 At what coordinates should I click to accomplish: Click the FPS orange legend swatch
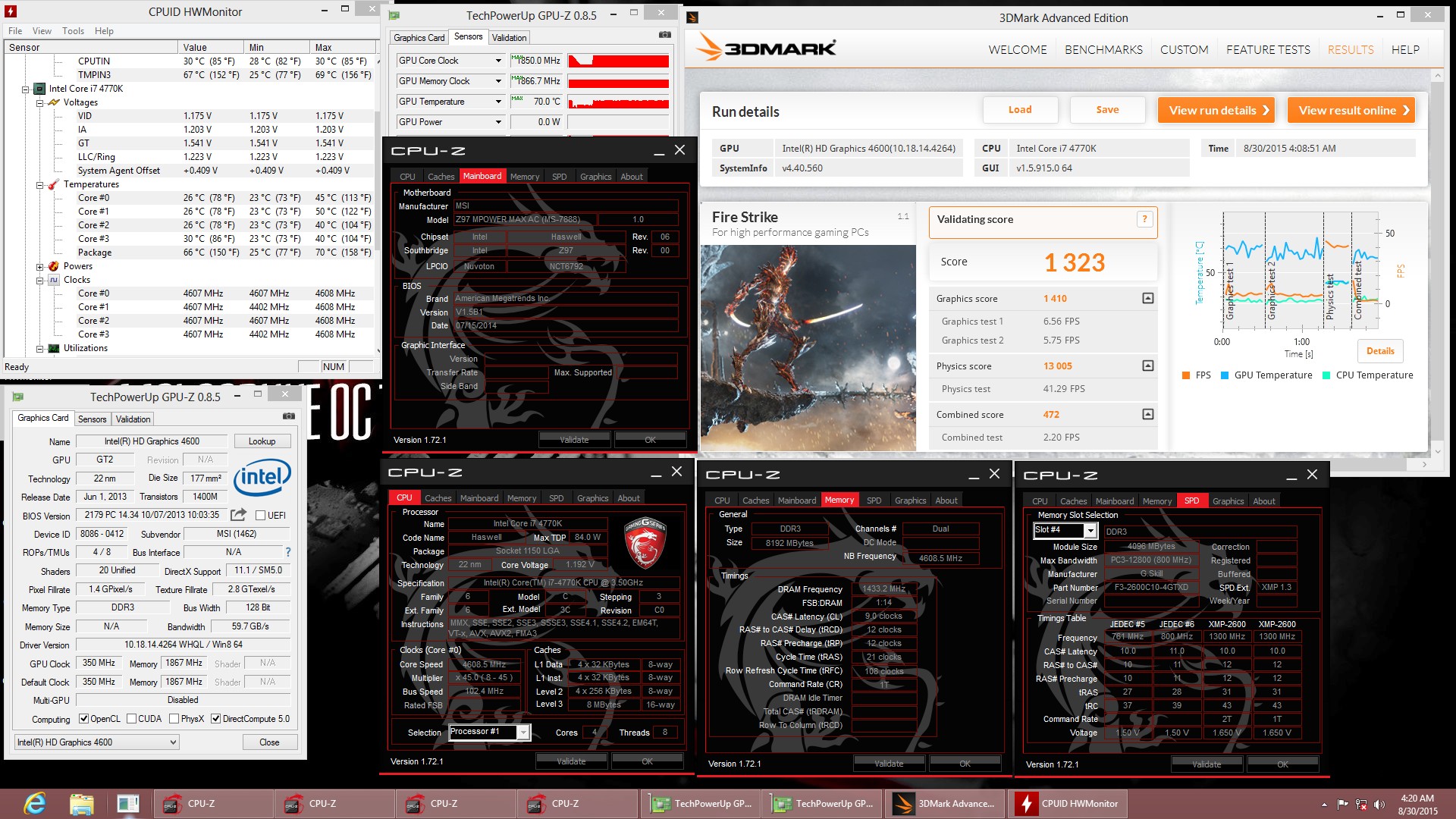point(1186,375)
